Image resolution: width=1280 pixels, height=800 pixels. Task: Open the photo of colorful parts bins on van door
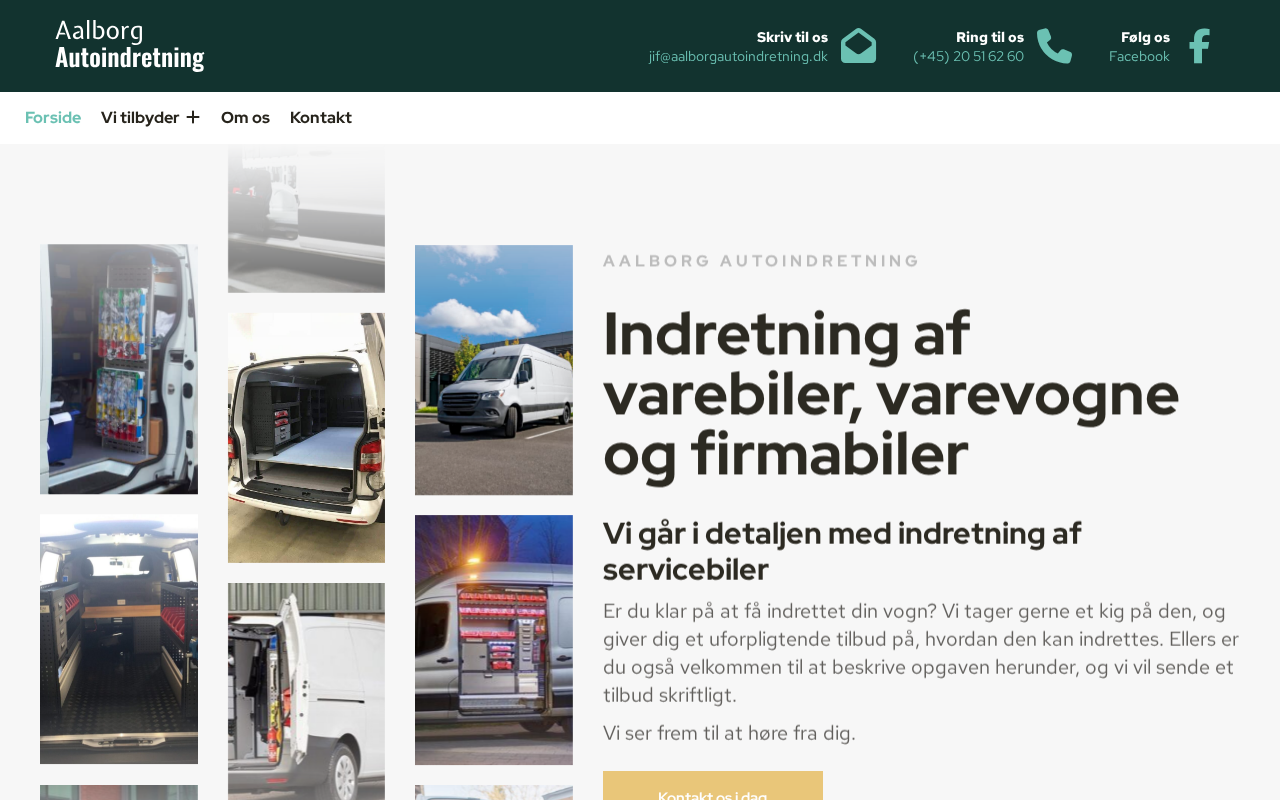[119, 369]
